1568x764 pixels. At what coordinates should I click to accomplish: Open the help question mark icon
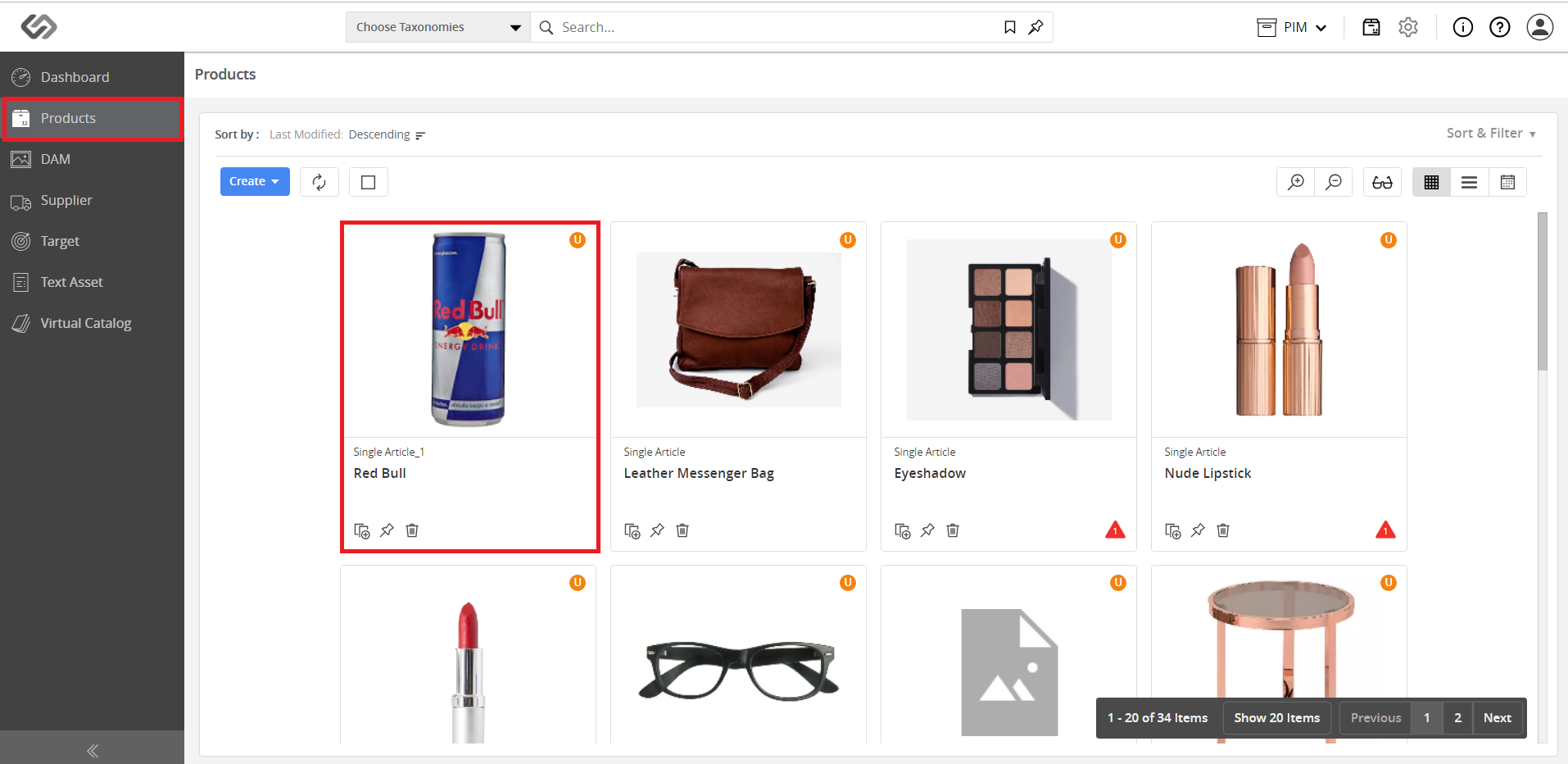click(1499, 27)
